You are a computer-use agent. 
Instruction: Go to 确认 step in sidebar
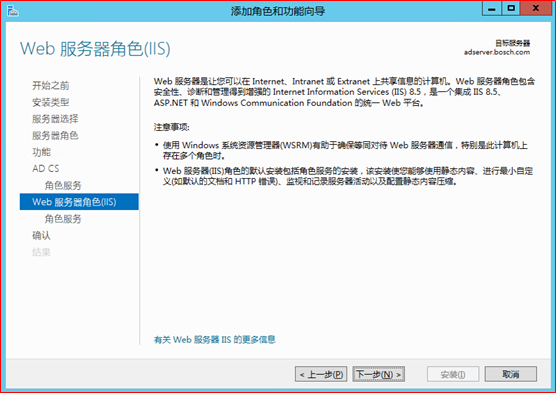(x=41, y=236)
